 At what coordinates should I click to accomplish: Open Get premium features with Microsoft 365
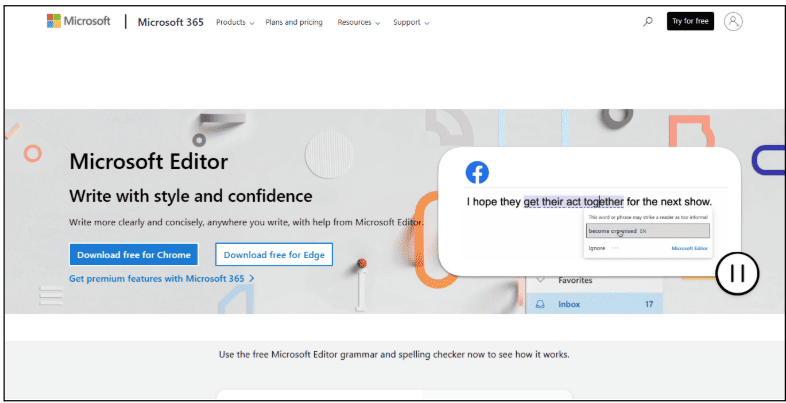[x=162, y=278]
